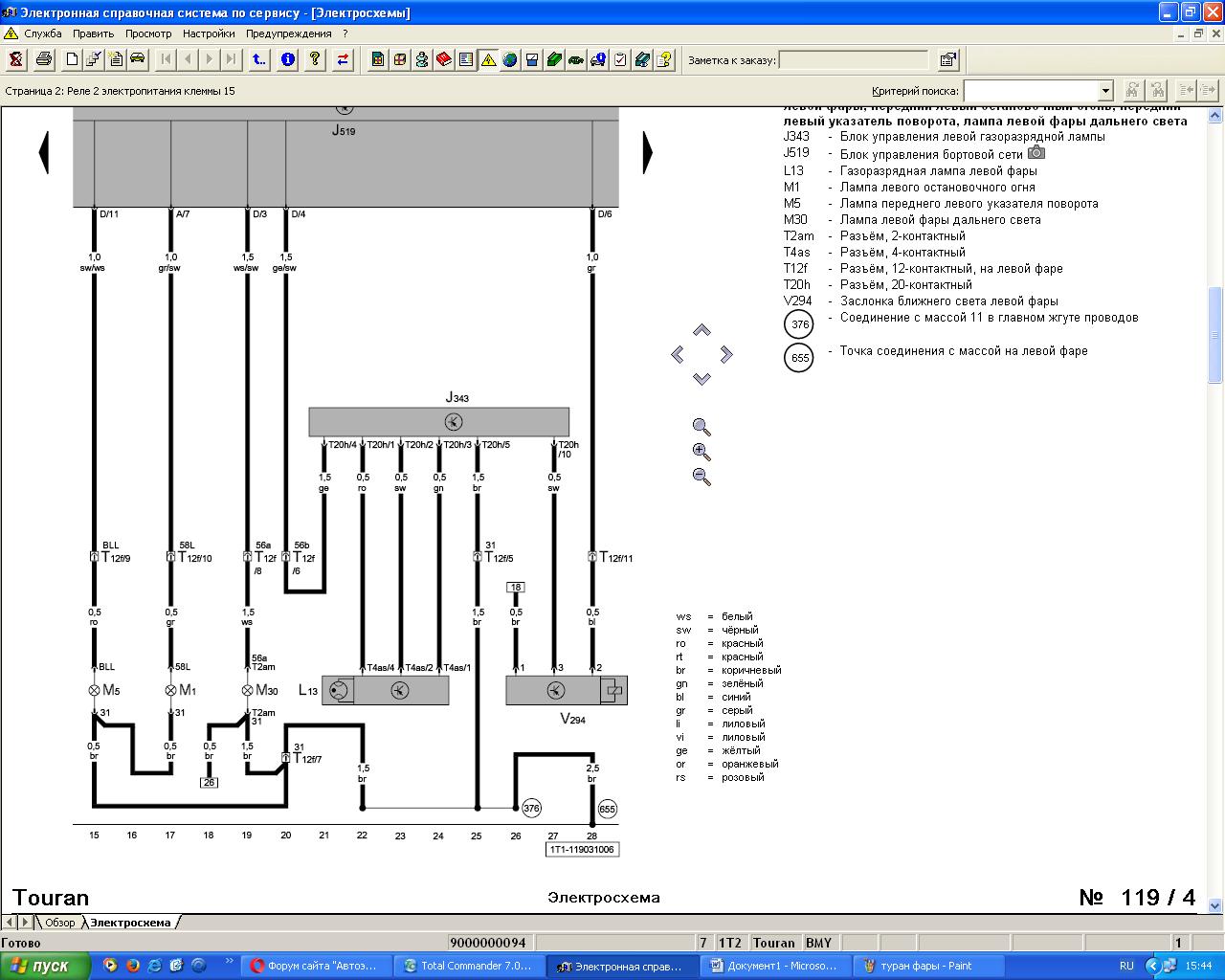Pan the diagram down with the down chevron
The height and width of the screenshot is (980, 1225).
click(702, 379)
